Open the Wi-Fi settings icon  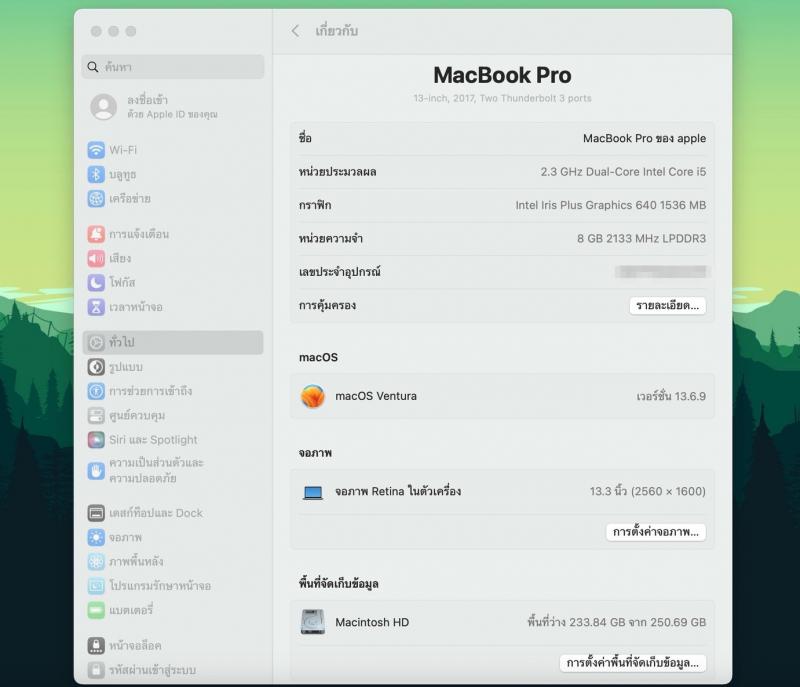[x=96, y=150]
